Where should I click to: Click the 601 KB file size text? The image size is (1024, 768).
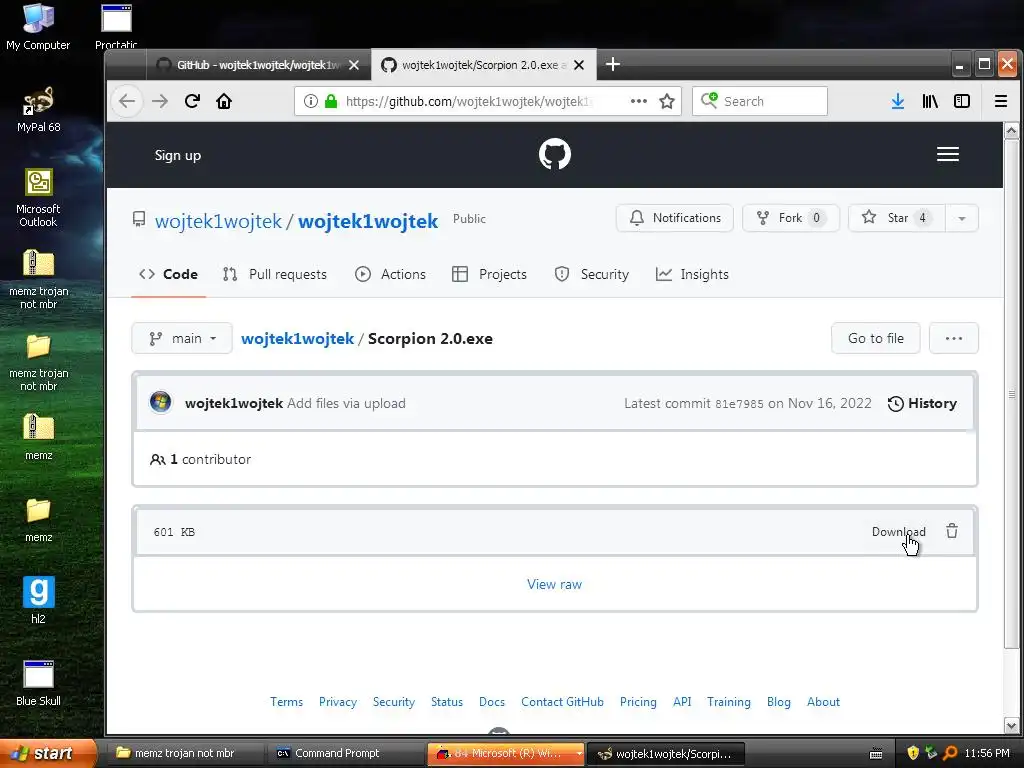pyautogui.click(x=174, y=532)
